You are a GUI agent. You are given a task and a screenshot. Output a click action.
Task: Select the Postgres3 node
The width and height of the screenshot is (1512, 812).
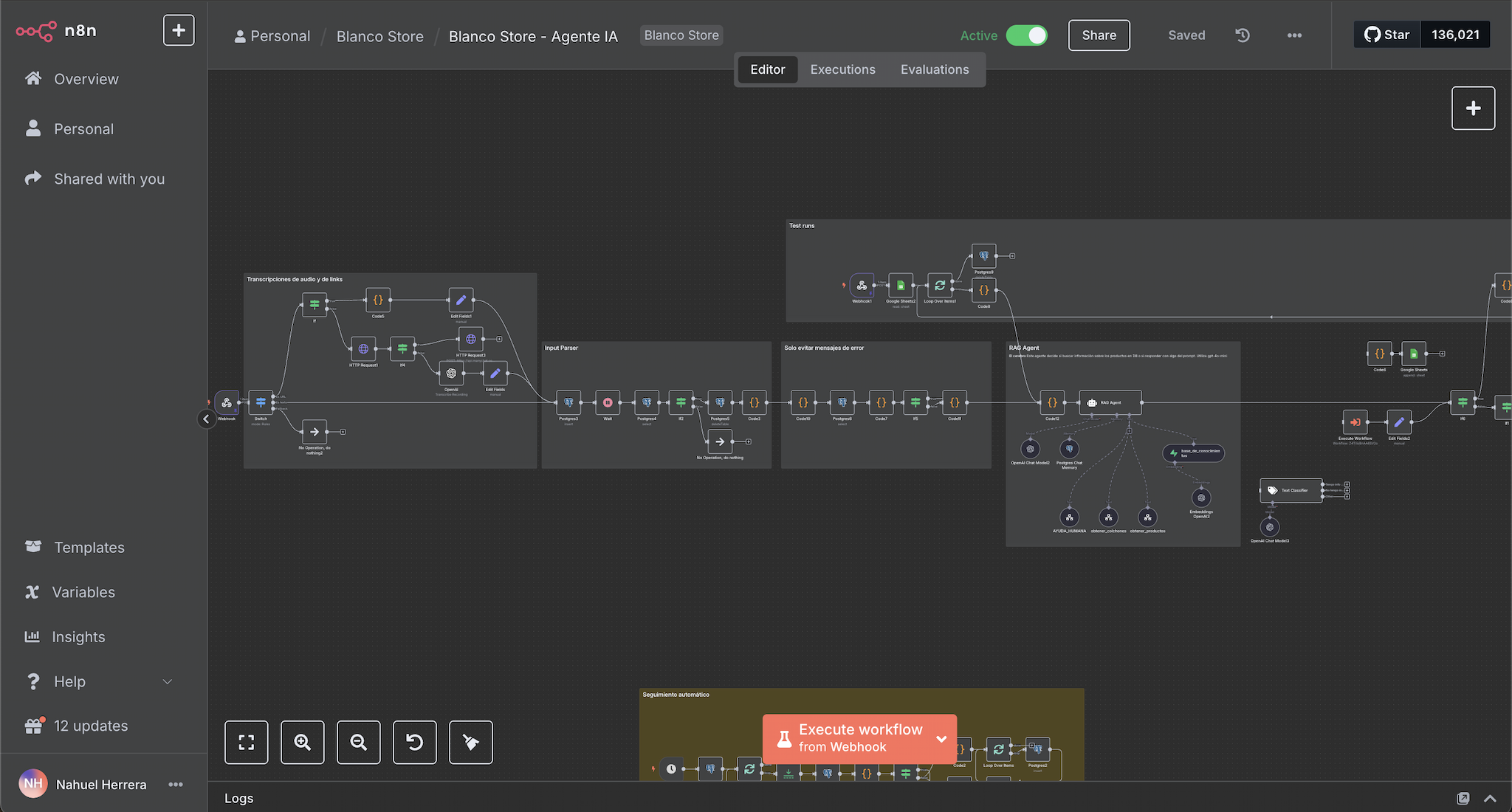(568, 402)
